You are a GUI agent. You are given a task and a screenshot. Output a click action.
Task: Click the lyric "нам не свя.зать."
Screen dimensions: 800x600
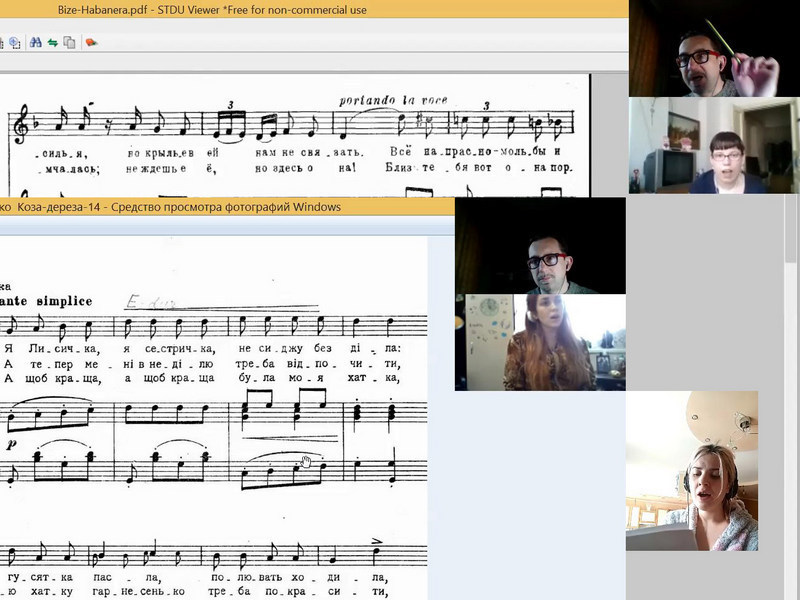tap(309, 152)
